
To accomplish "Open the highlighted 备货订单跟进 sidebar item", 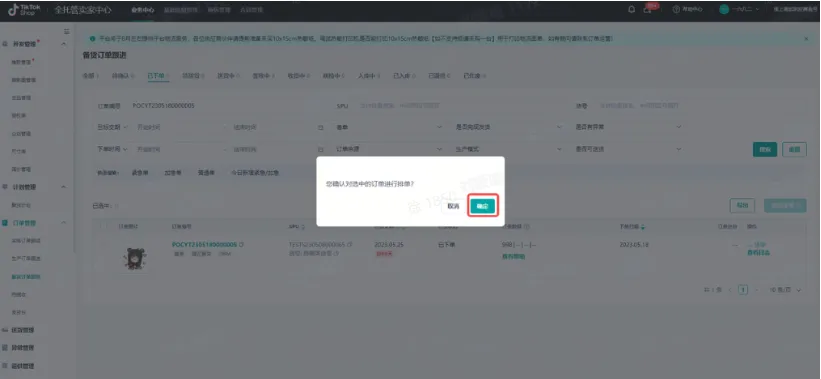I will (26, 276).
